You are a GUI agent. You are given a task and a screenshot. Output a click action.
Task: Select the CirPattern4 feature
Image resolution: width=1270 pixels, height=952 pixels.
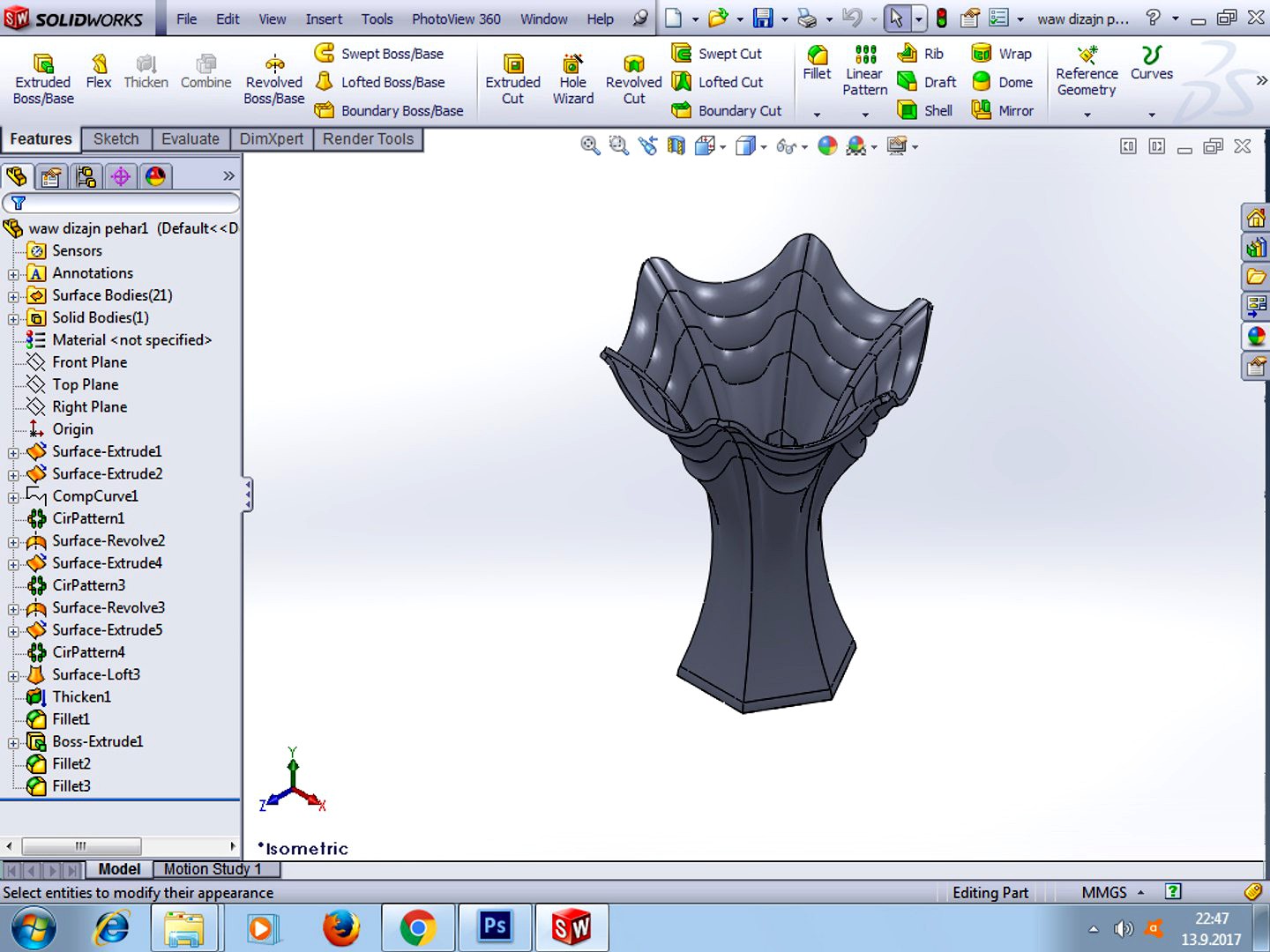tap(88, 652)
